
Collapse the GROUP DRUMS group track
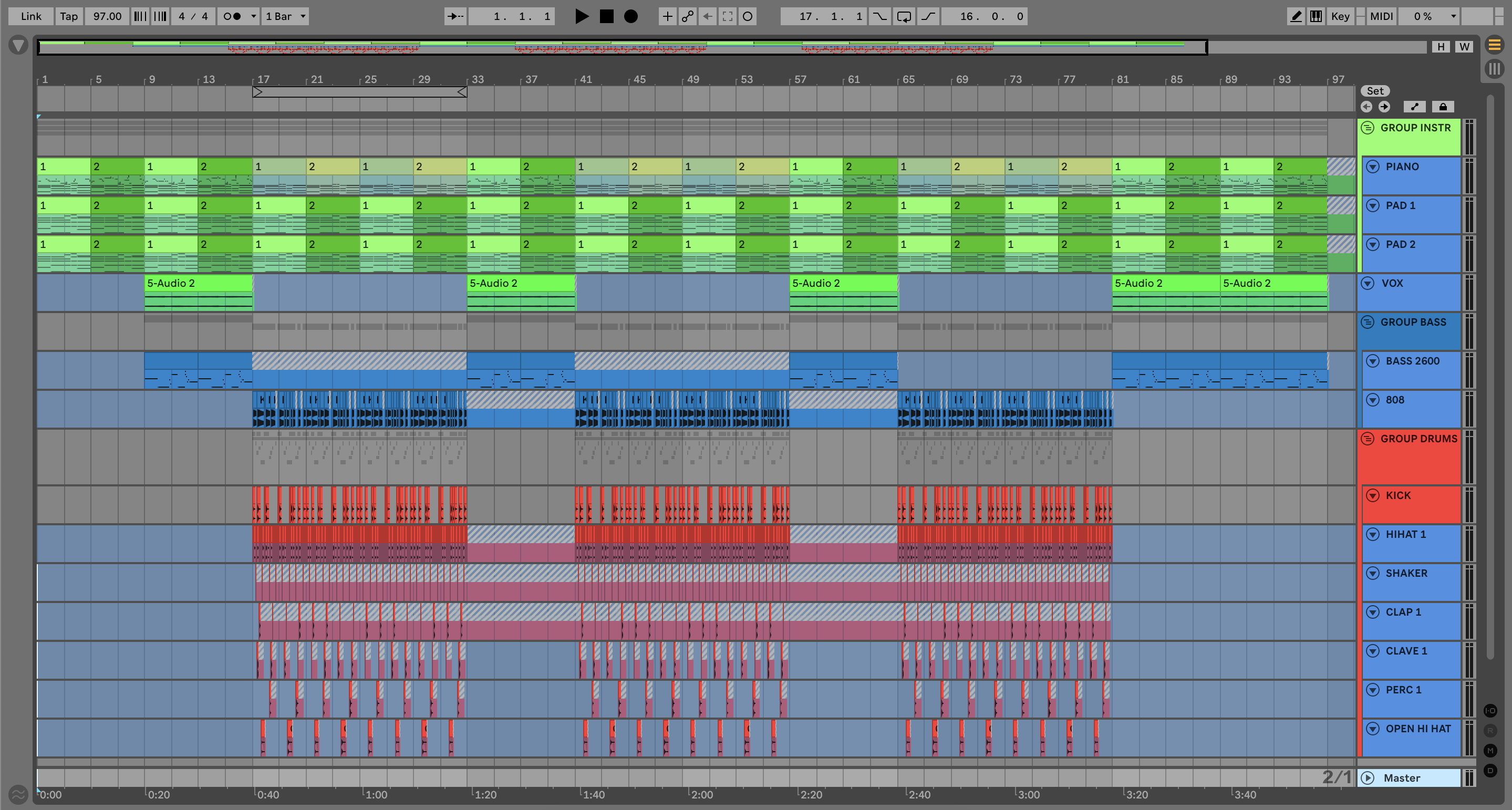[1368, 439]
